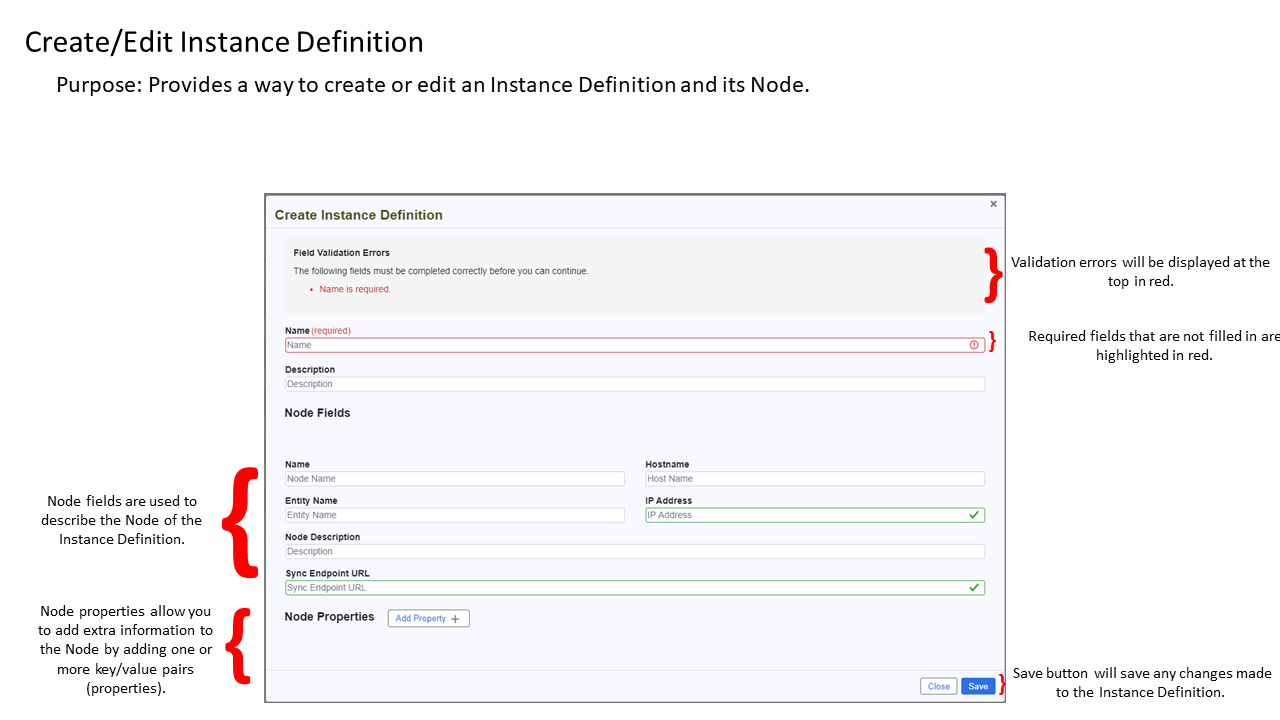Screen dimensions: 1280x720
Task: Click the 'Name is required.' error text
Action: click(x=355, y=289)
